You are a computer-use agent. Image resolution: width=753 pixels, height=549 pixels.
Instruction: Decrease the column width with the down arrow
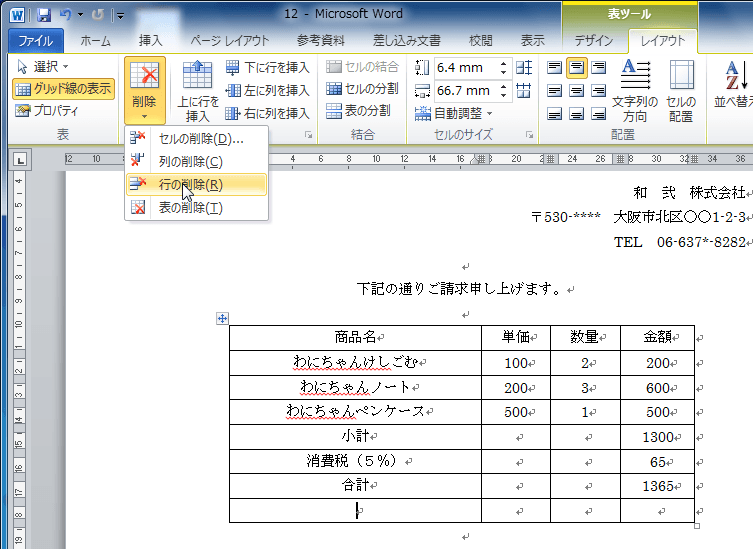point(503,95)
